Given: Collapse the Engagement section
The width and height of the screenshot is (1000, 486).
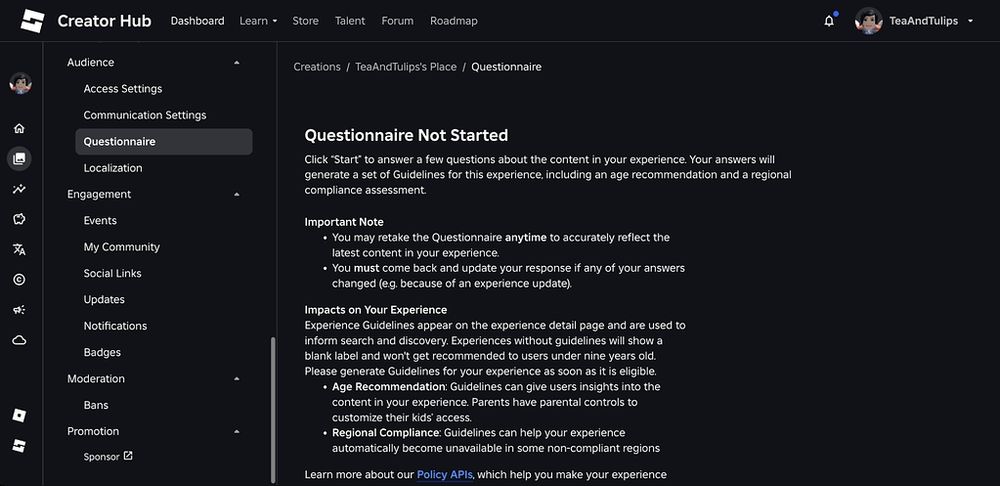Looking at the screenshot, I should pyautogui.click(x=237, y=194).
